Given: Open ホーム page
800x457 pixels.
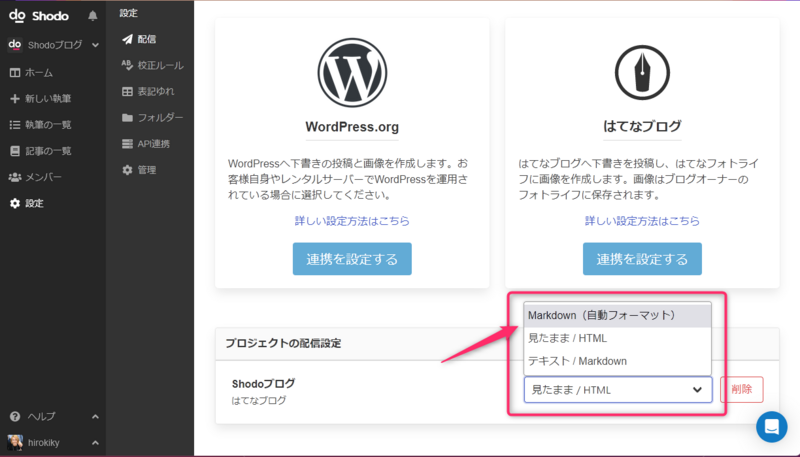Looking at the screenshot, I should pyautogui.click(x=39, y=72).
